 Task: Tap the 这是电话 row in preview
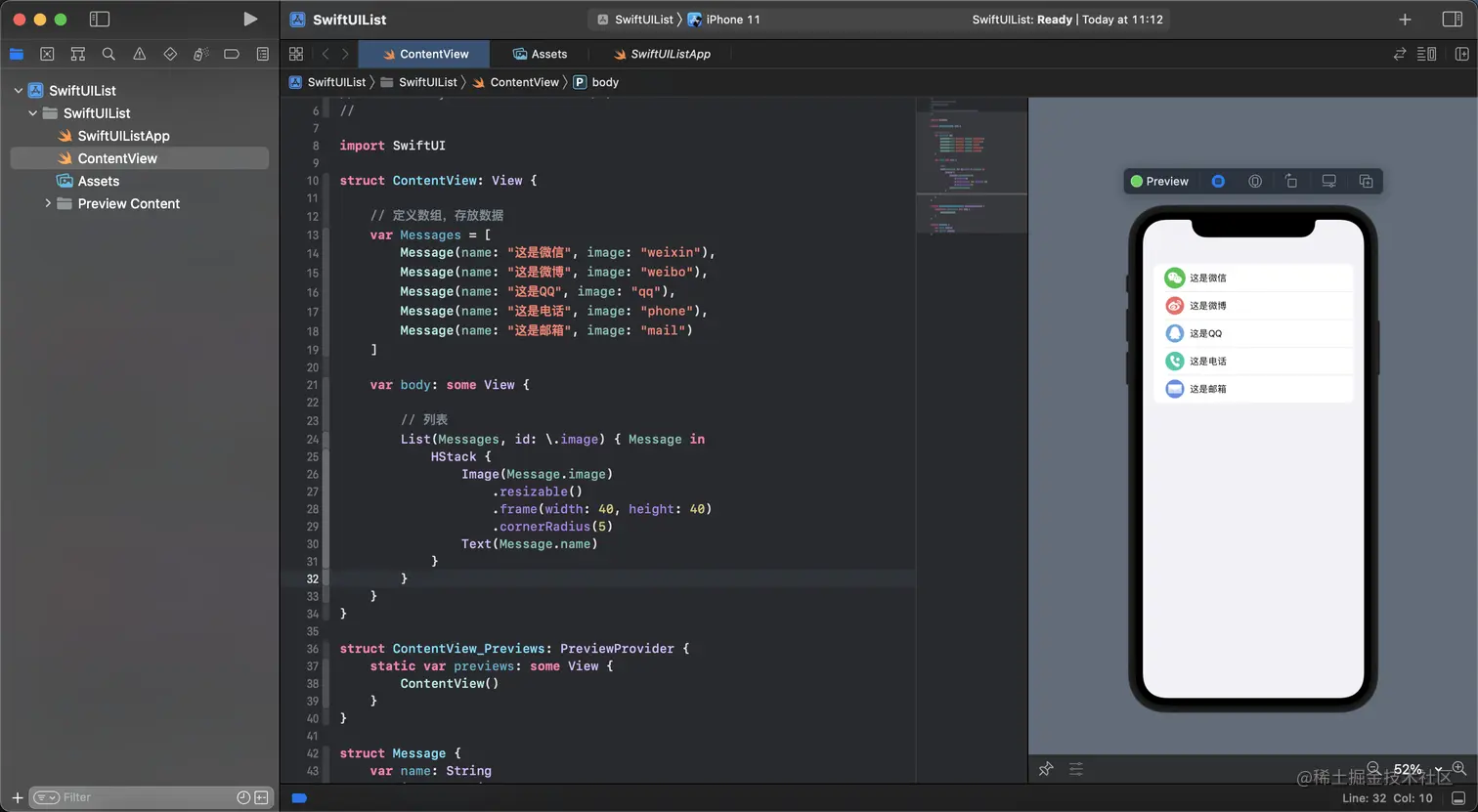1253,361
